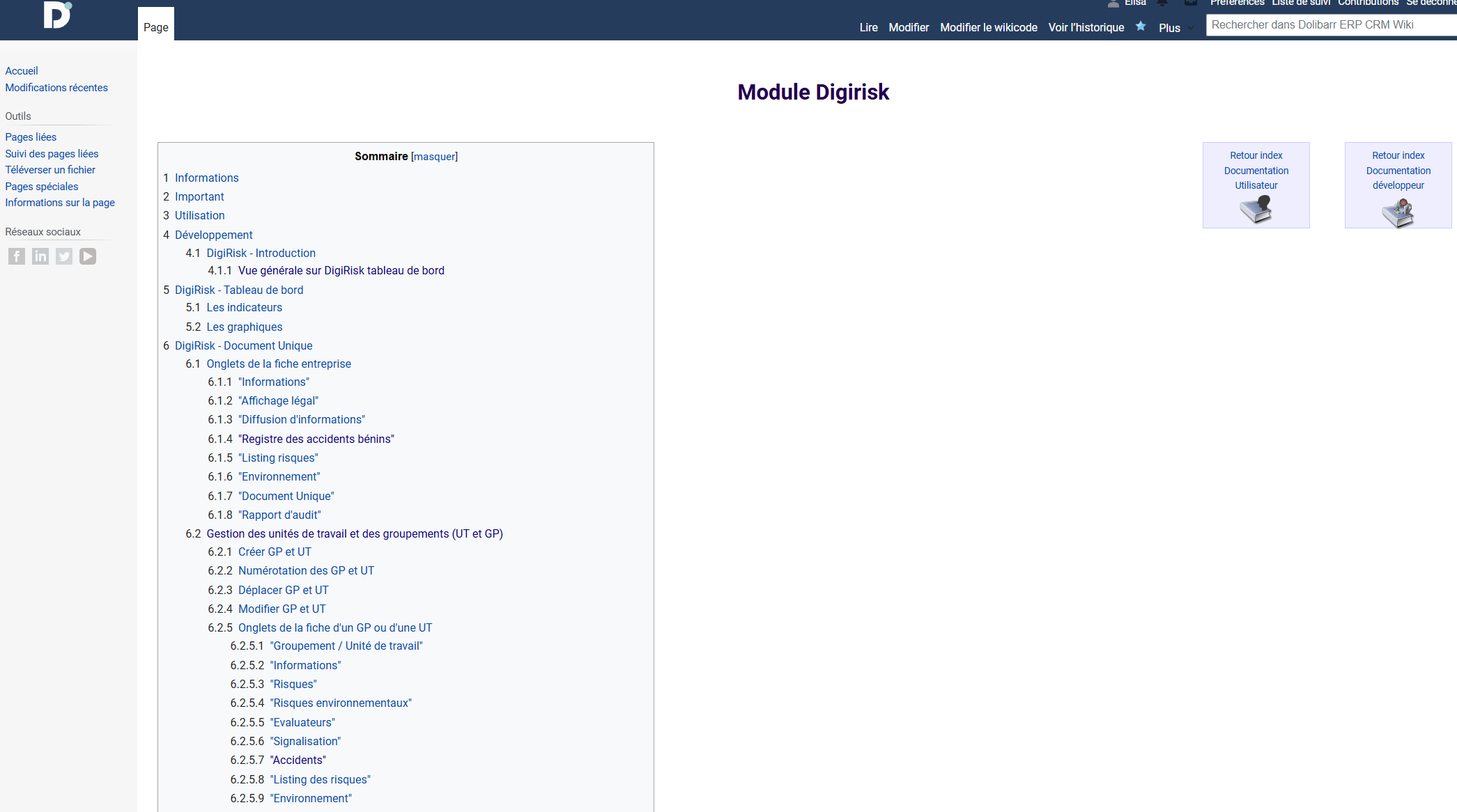Click the user documentation stamp icon
Image resolution: width=1457 pixels, height=812 pixels.
[1256, 209]
